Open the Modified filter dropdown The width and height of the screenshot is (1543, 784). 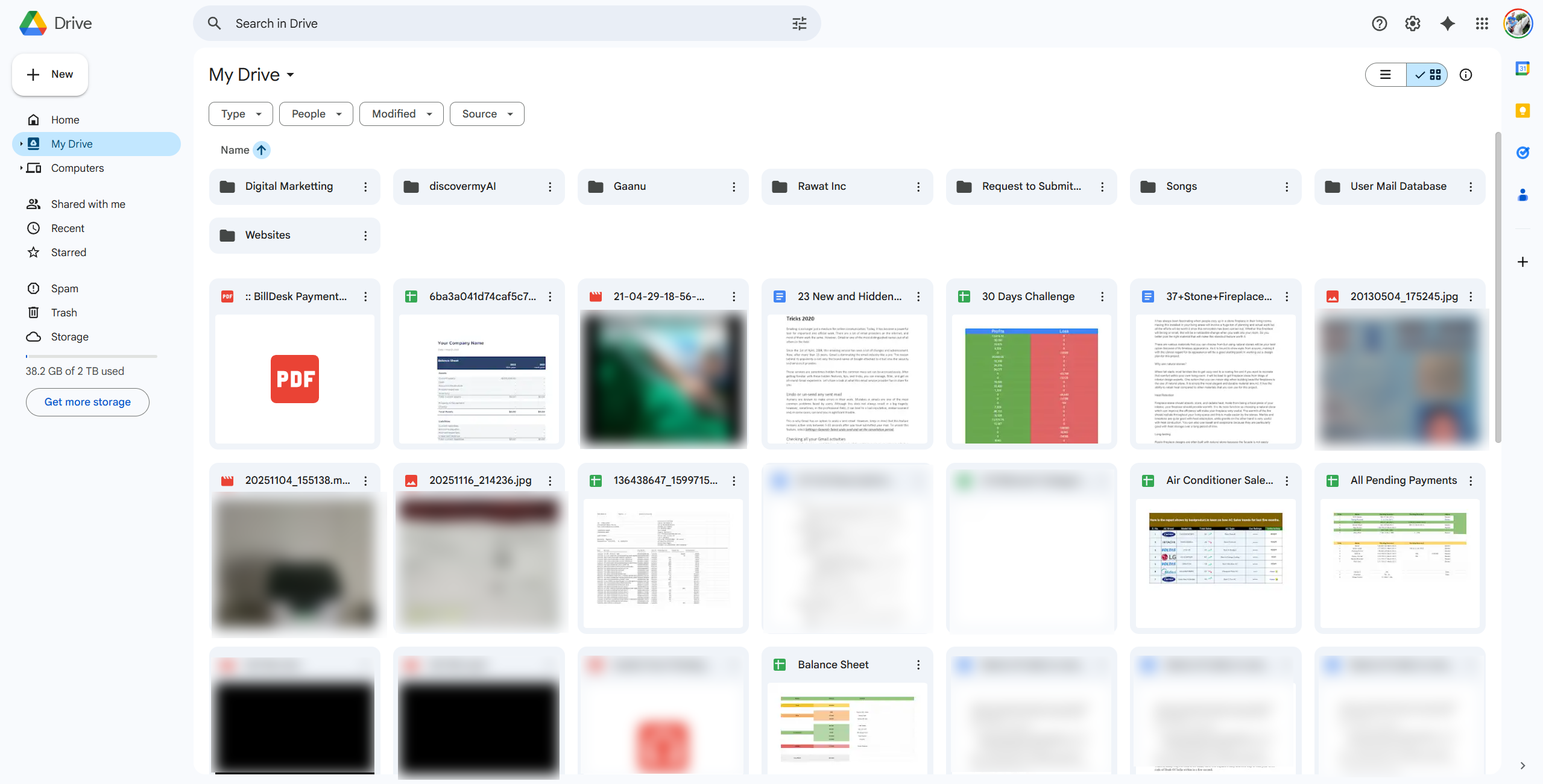(x=400, y=113)
